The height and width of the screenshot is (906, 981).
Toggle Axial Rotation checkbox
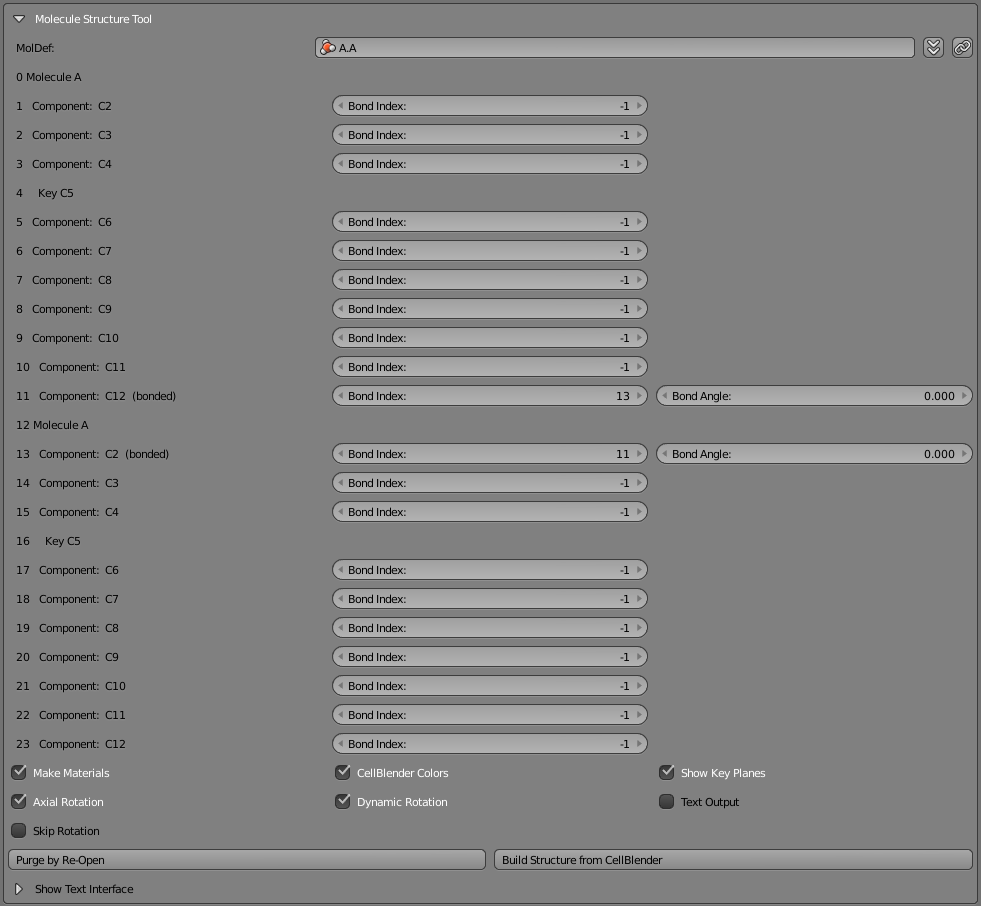(x=19, y=802)
